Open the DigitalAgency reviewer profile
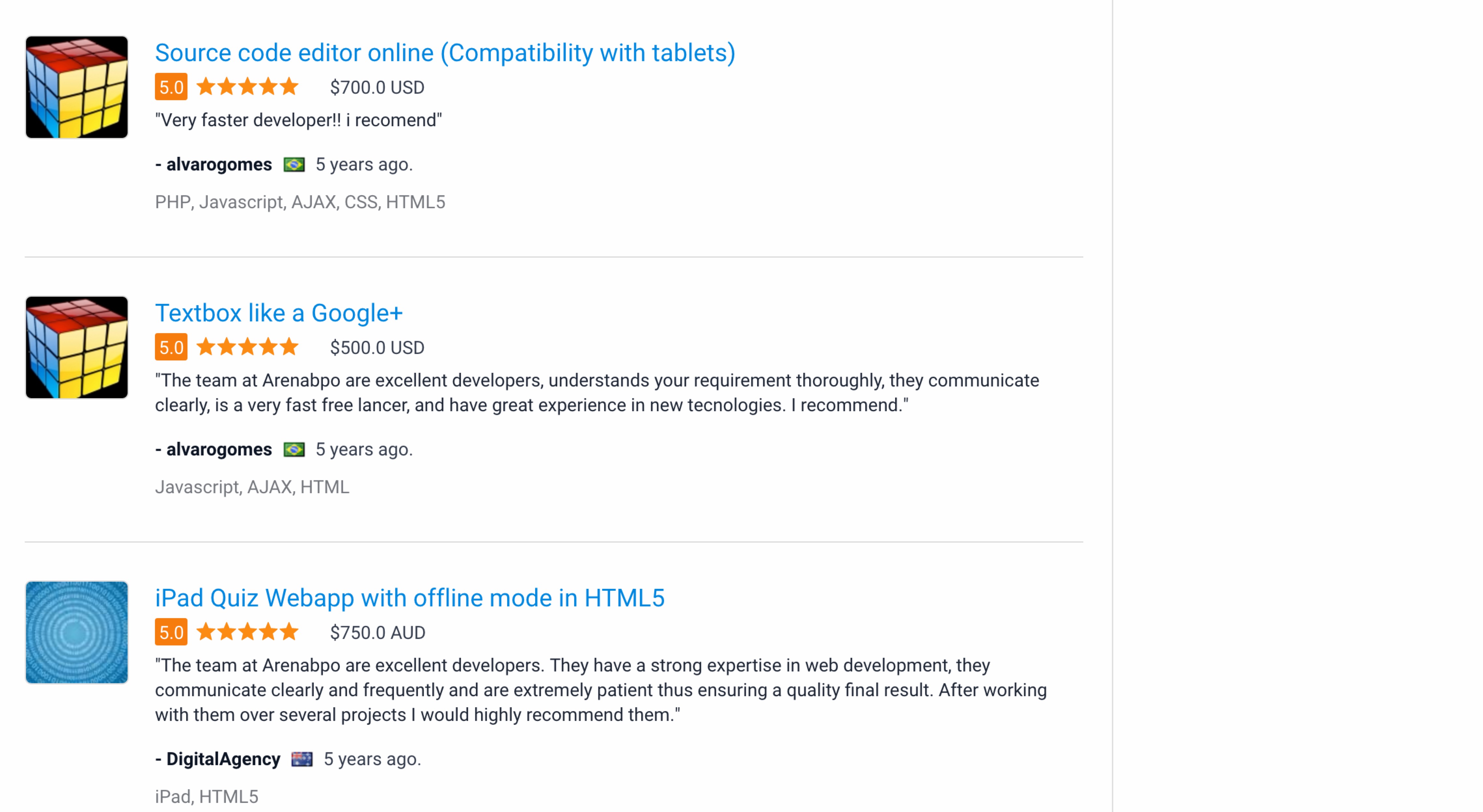The width and height of the screenshot is (1483, 812). (223, 759)
